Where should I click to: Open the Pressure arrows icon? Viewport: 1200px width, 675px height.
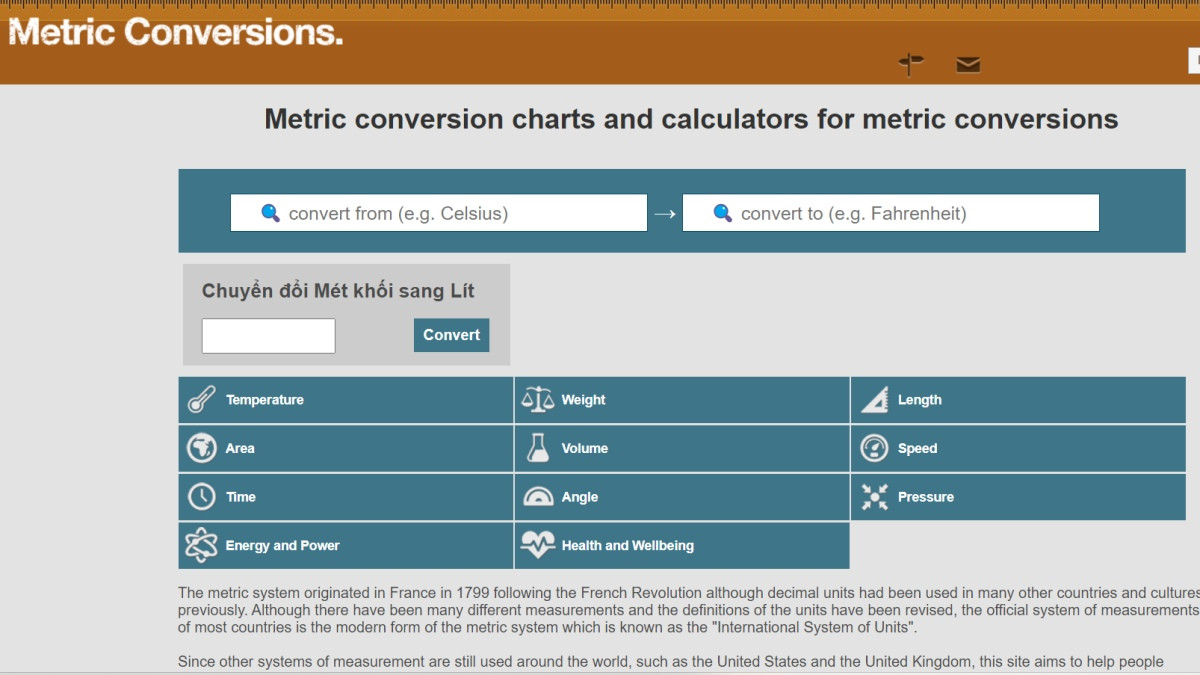tap(874, 497)
